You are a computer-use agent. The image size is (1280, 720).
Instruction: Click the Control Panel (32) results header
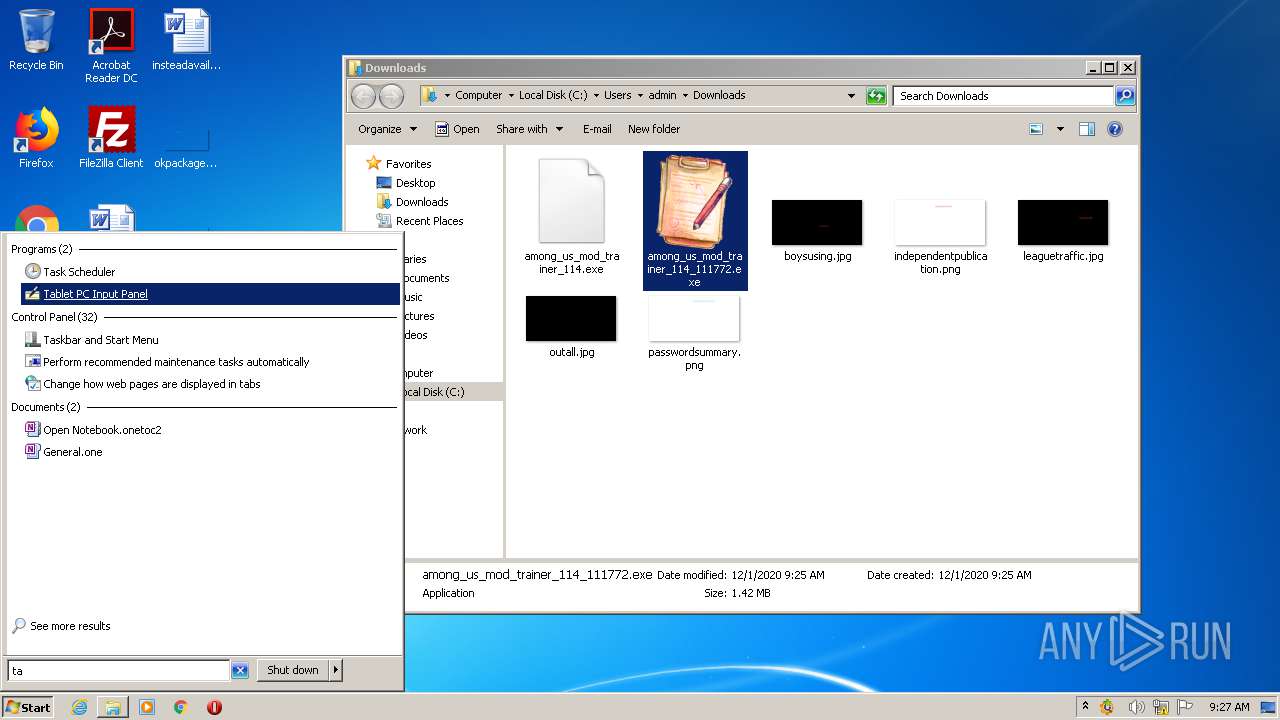point(54,317)
